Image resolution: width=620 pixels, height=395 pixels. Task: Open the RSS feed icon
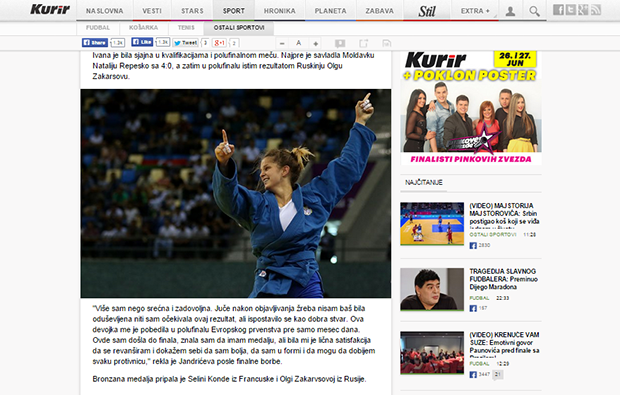595,10
